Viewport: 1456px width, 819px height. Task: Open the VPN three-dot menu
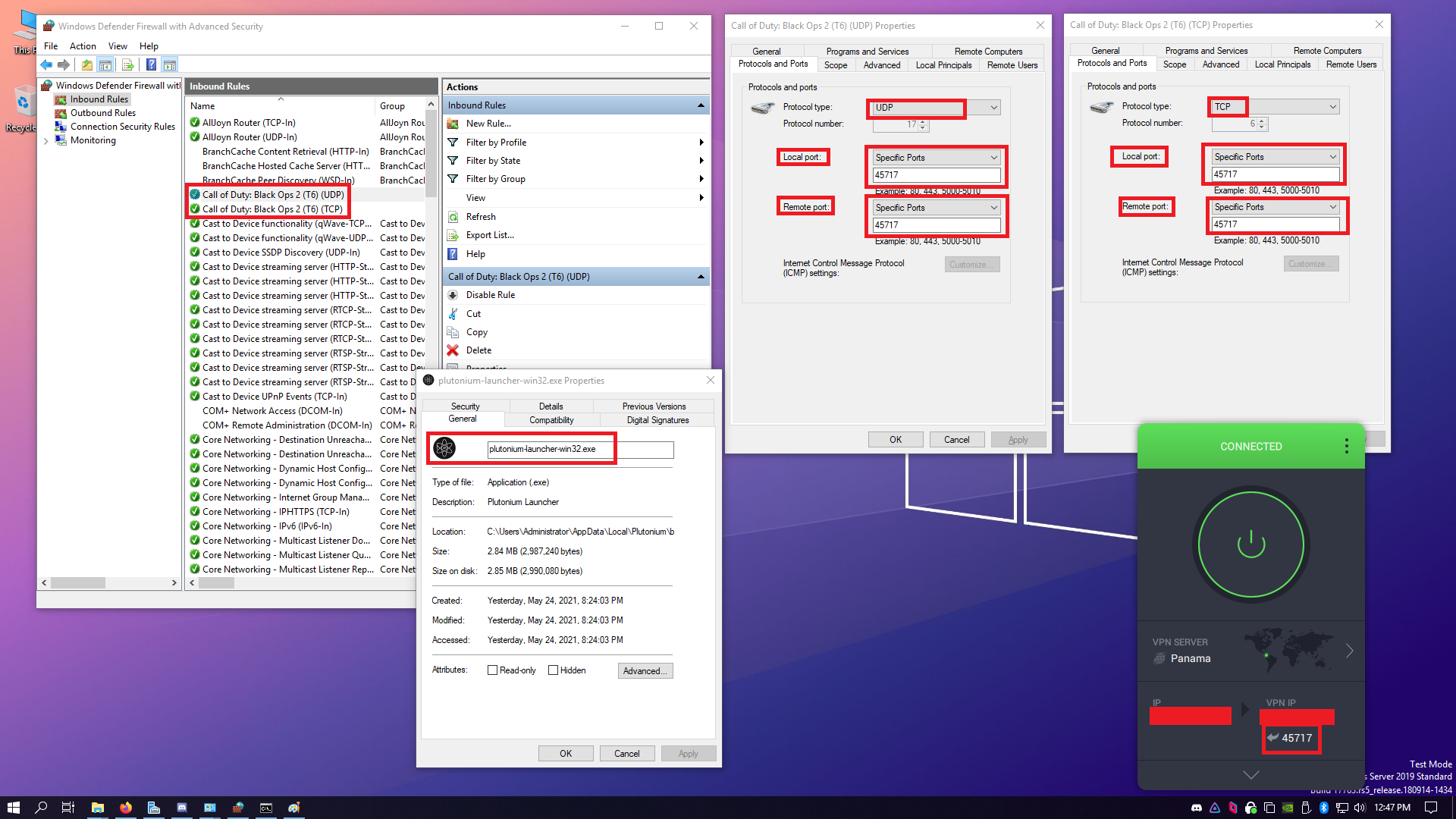point(1346,446)
